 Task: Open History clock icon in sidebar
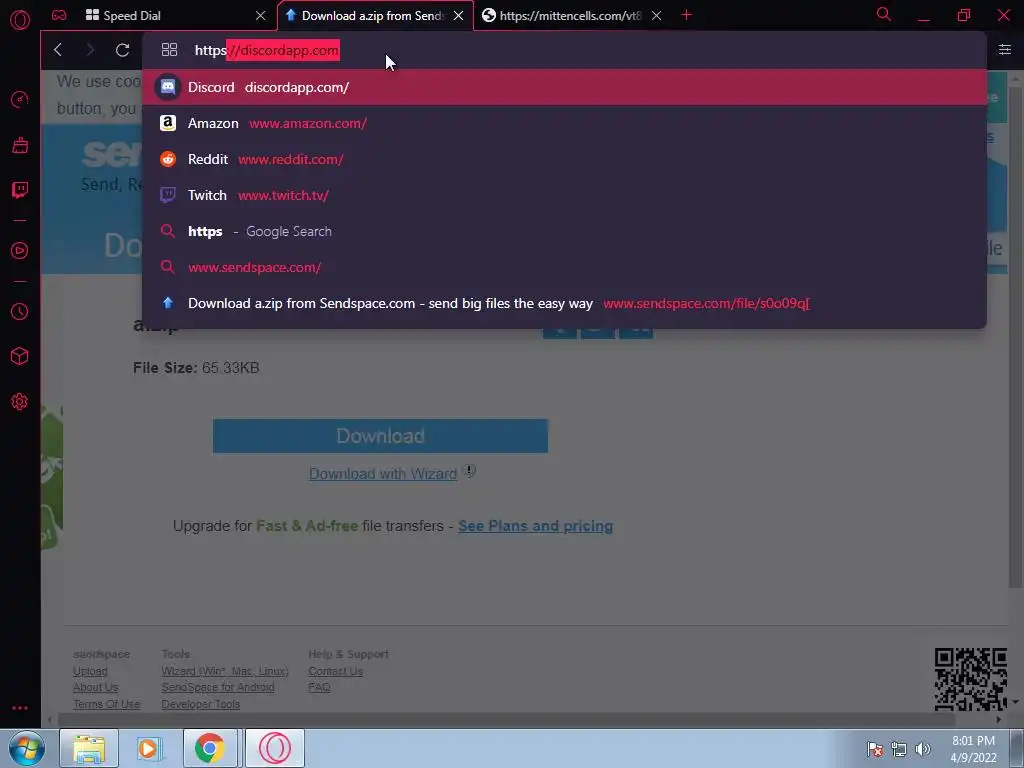20,312
